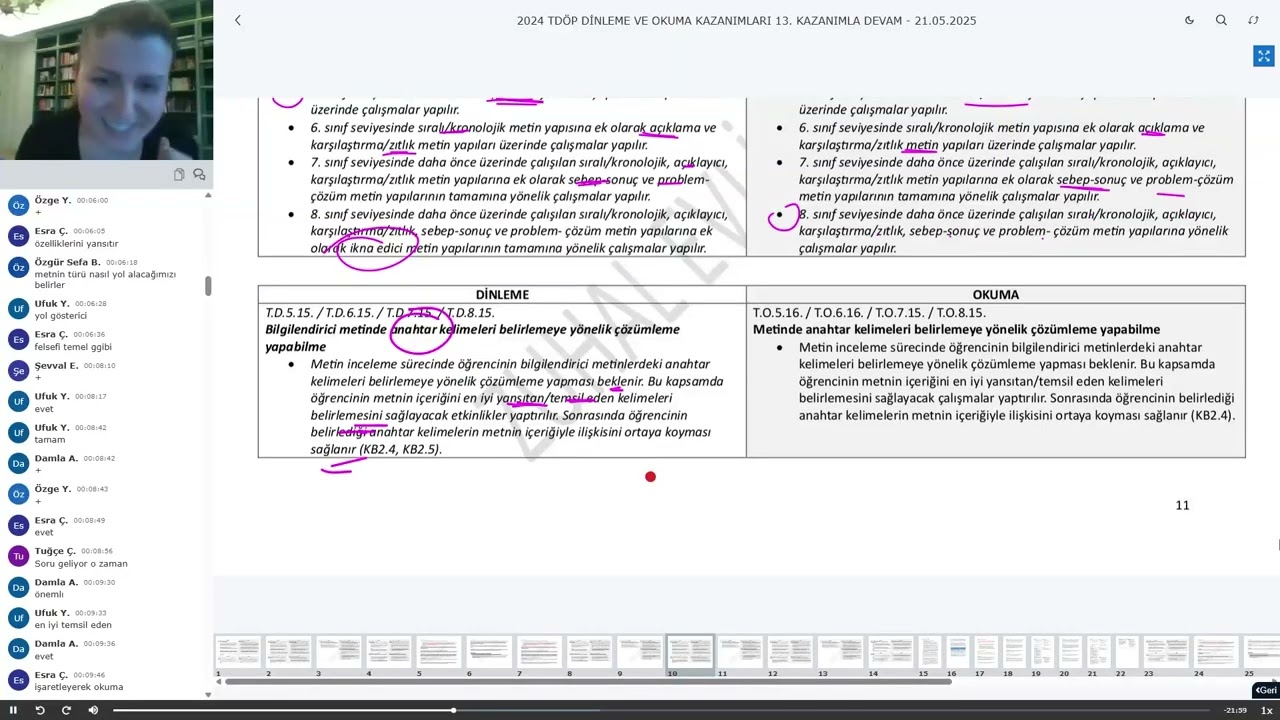This screenshot has height=720, width=1280.
Task: Open chat bubbles icon above messages
Action: coord(199,174)
